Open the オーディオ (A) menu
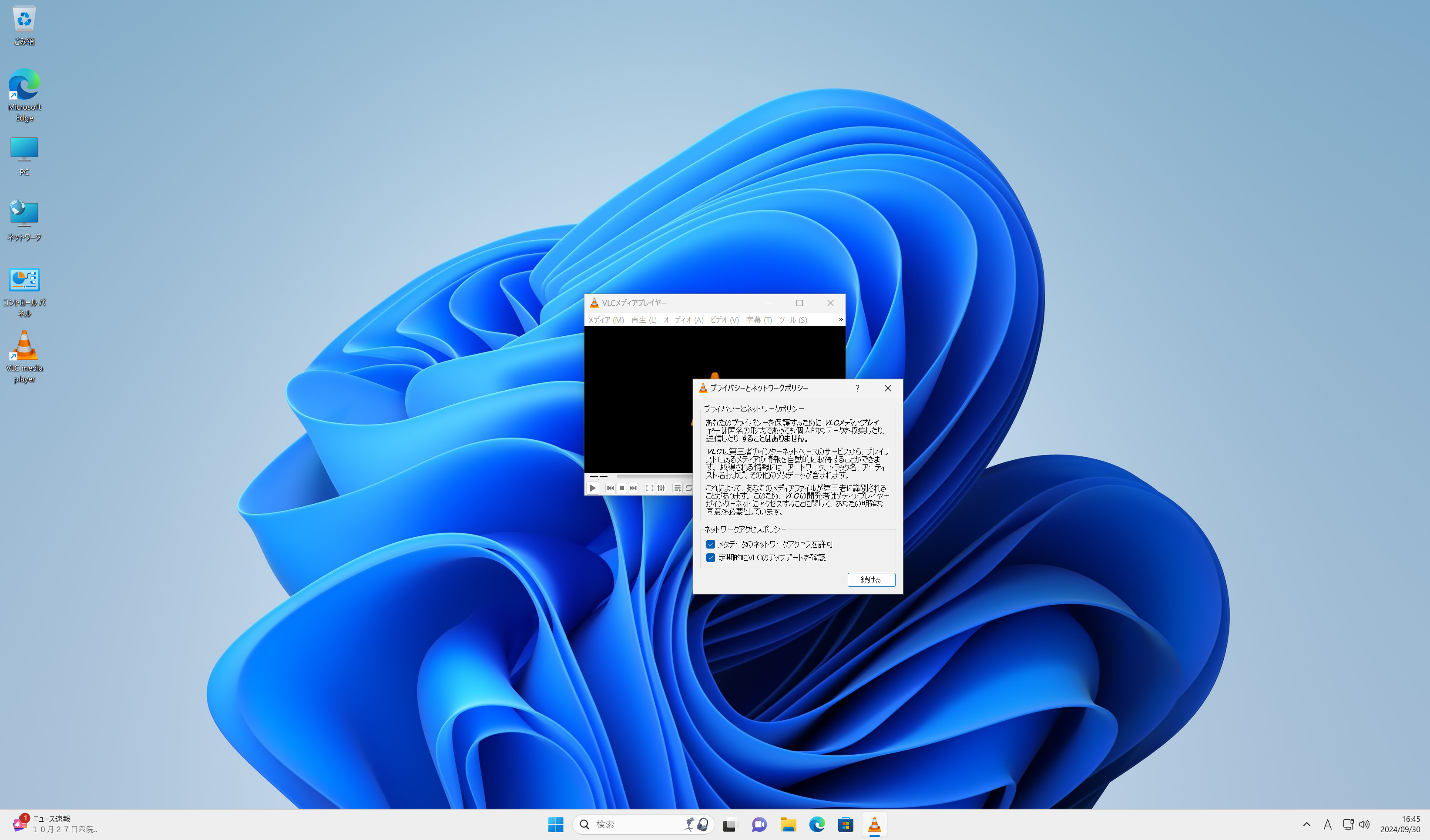Viewport: 1430px width, 840px height. coord(683,320)
